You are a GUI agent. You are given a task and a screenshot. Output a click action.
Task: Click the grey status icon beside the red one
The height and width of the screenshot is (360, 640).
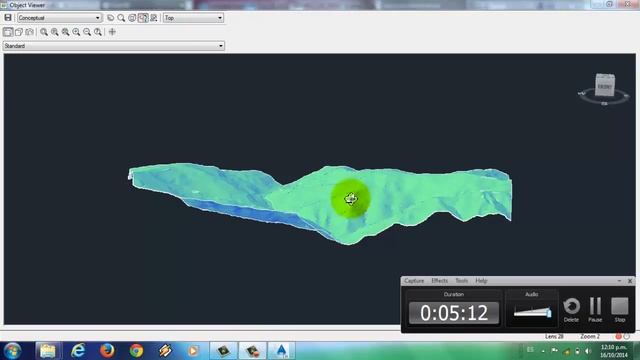click(627, 336)
